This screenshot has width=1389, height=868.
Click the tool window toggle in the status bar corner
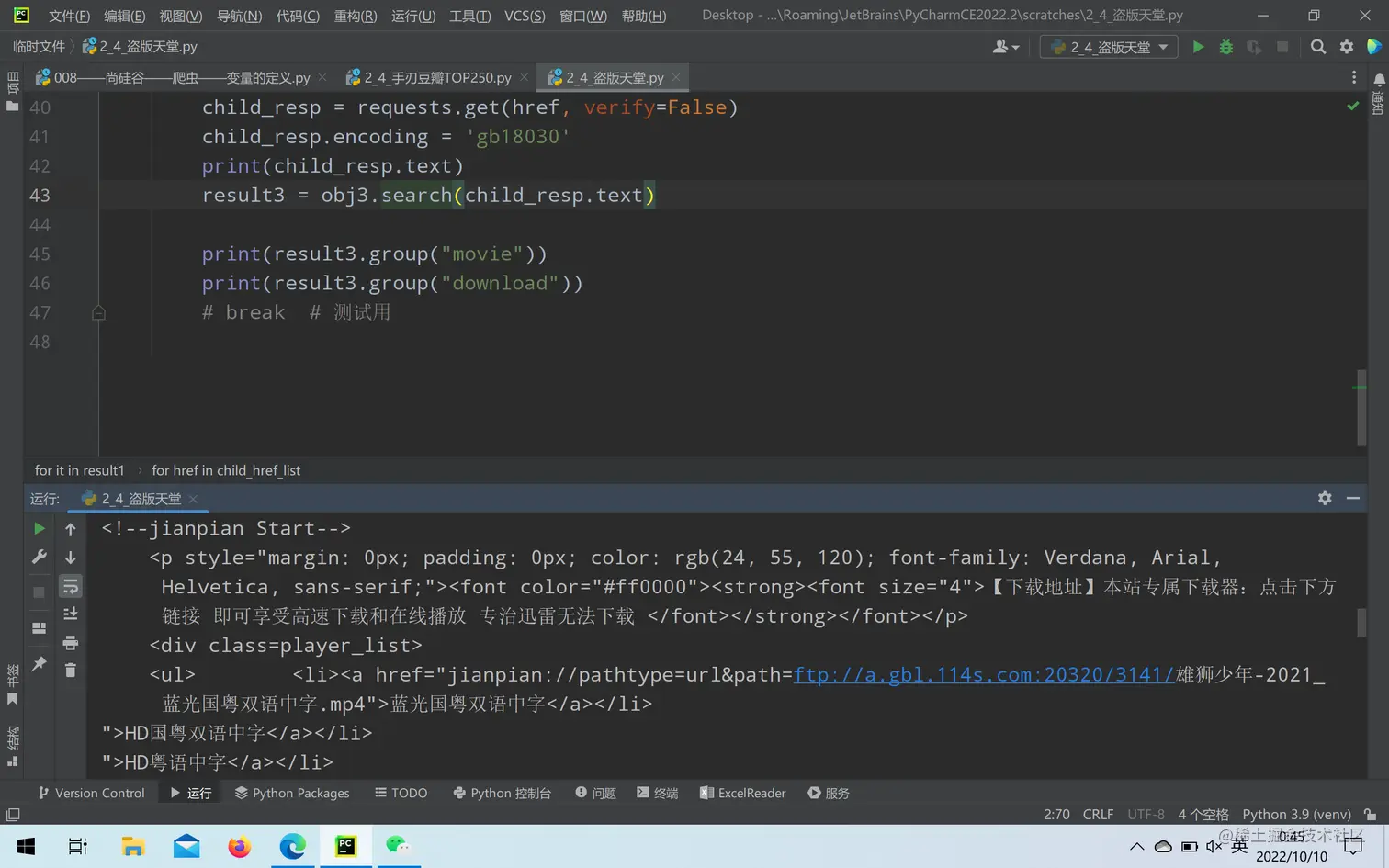click(x=13, y=815)
